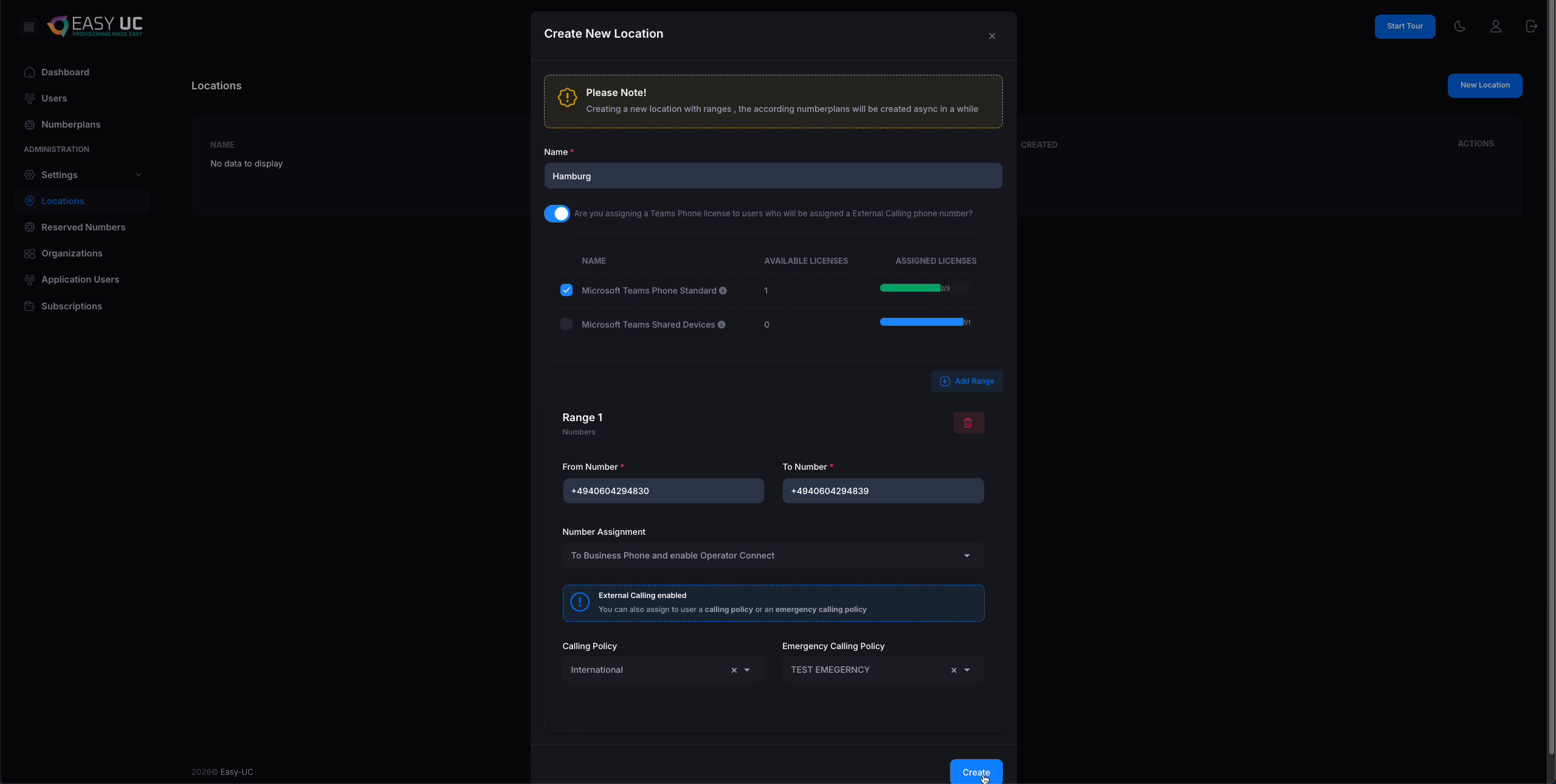Toggle dark mode moon icon

point(1459,26)
